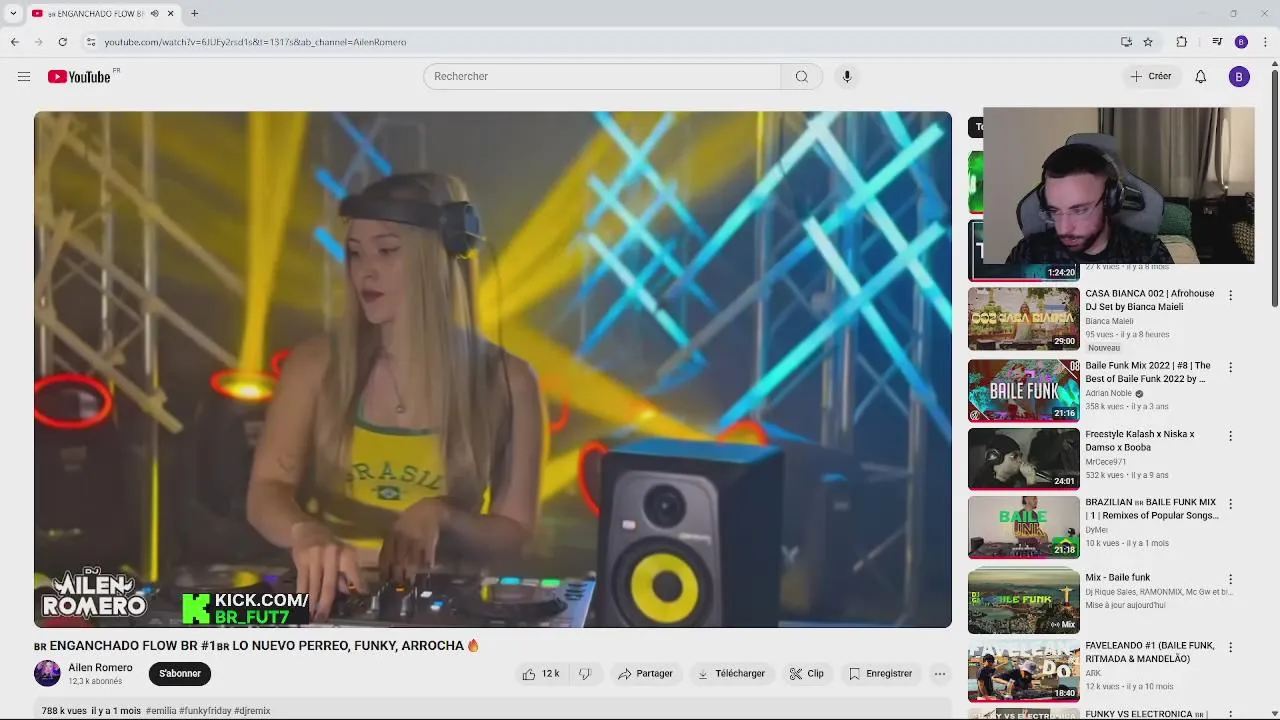Screen dimensions: 1280x720
Task: Focus the browser address bar URL
Action: (255, 42)
